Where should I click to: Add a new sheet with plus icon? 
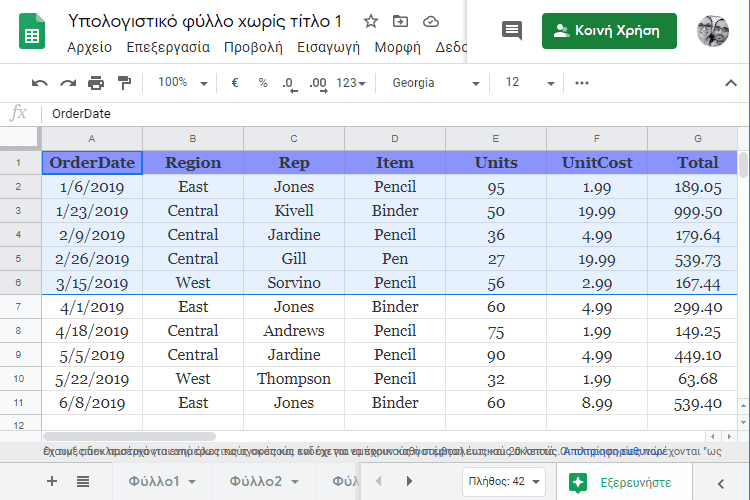click(52, 481)
